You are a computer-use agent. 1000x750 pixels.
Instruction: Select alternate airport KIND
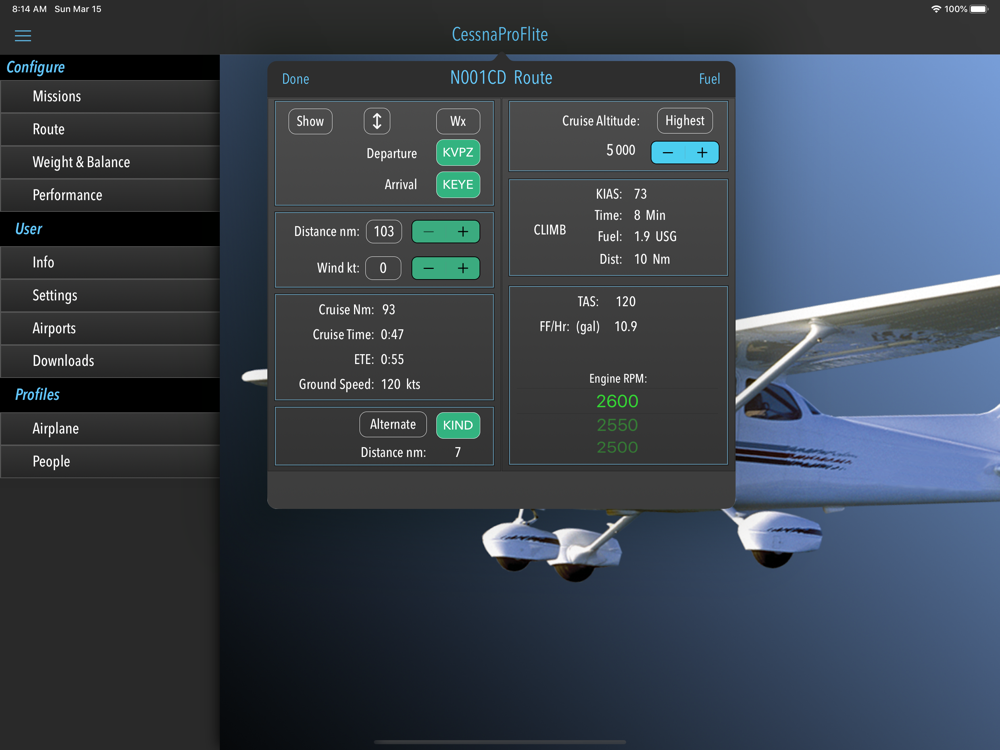pyautogui.click(x=458, y=425)
